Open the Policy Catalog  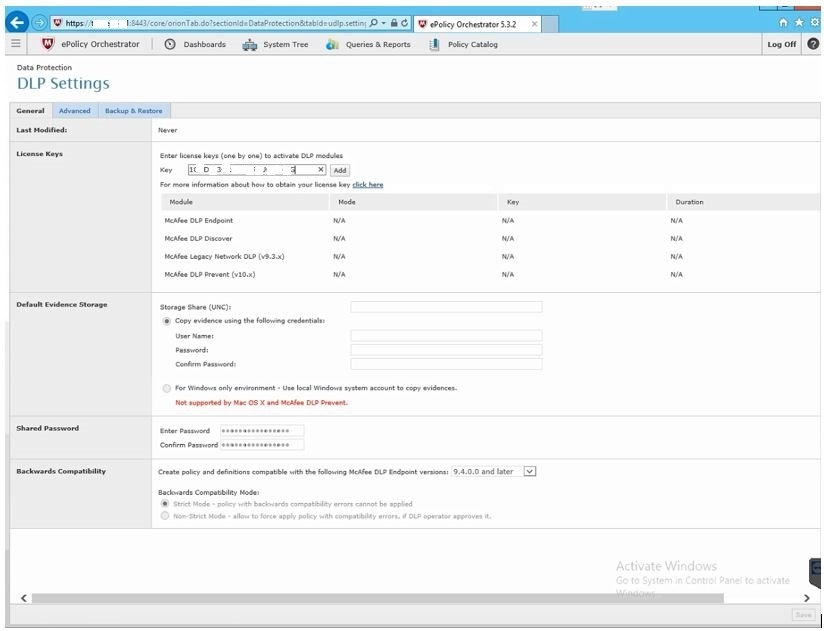[x=463, y=44]
